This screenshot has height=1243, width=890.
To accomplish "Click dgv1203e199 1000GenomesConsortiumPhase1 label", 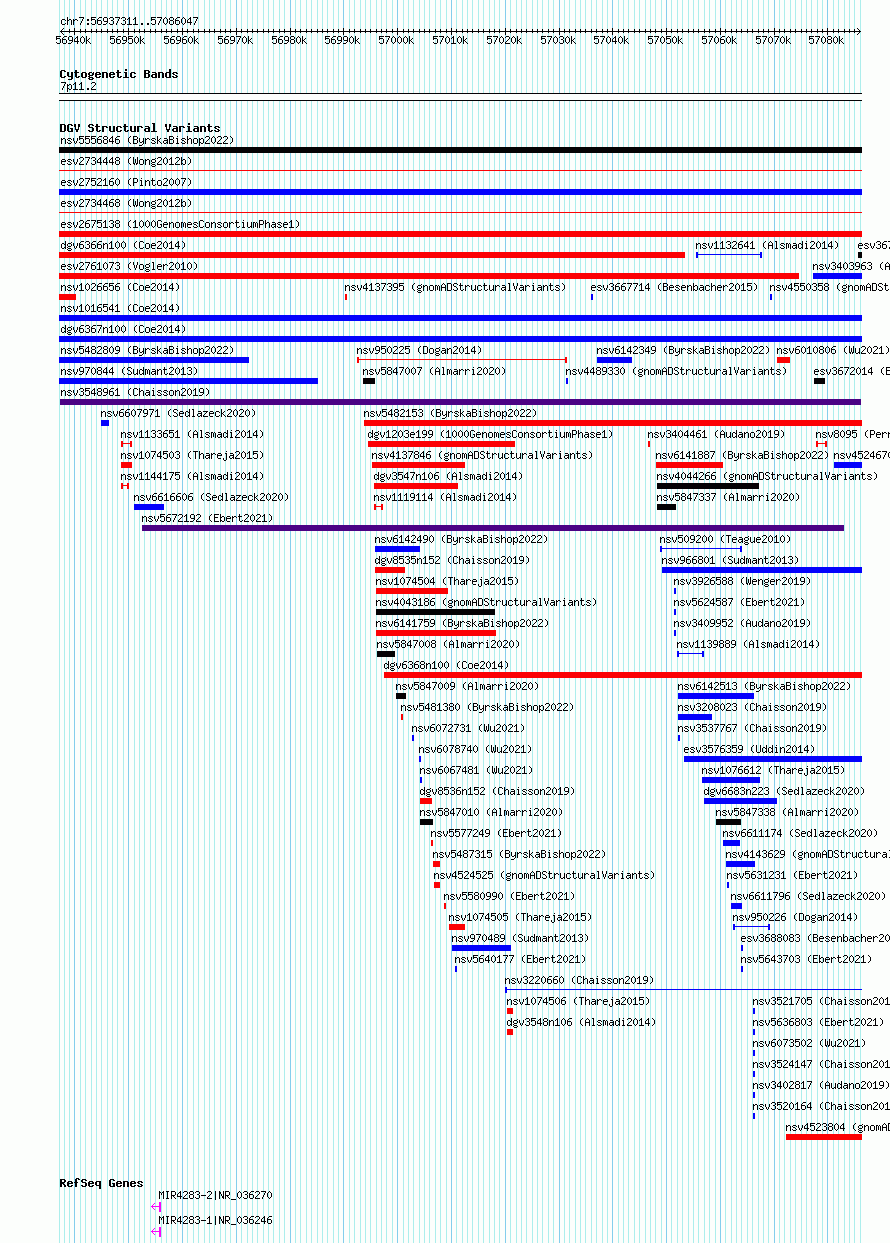I will (490, 434).
